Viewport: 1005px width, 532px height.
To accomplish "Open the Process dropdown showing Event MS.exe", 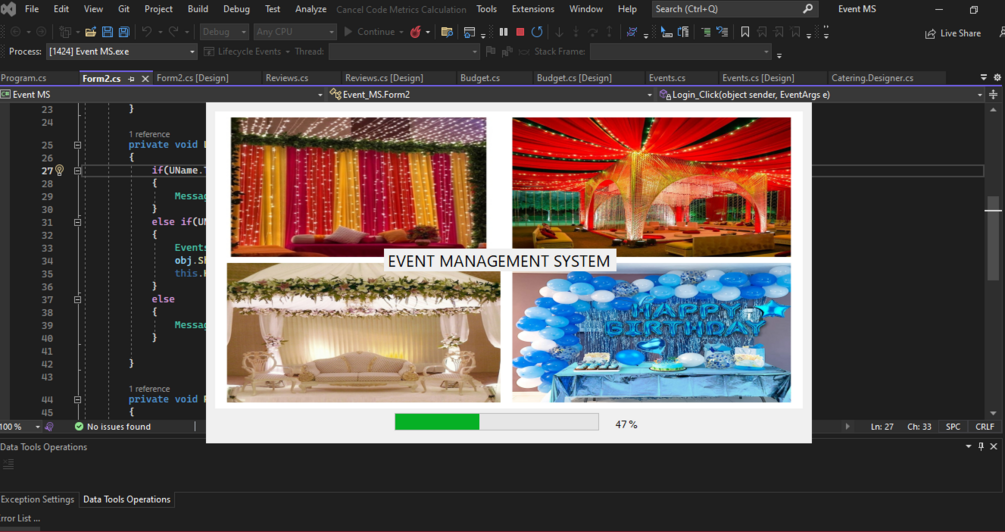I will pos(121,51).
